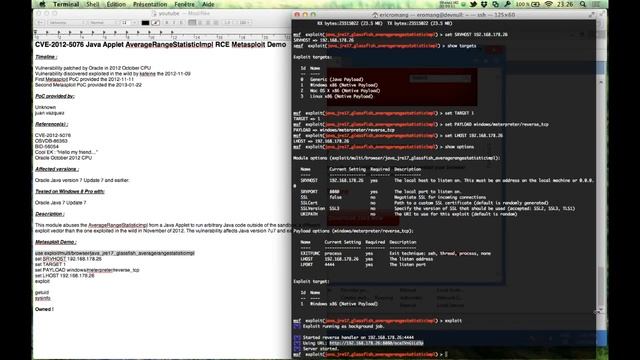Click the 'sysinfo' line in document

click(42, 298)
